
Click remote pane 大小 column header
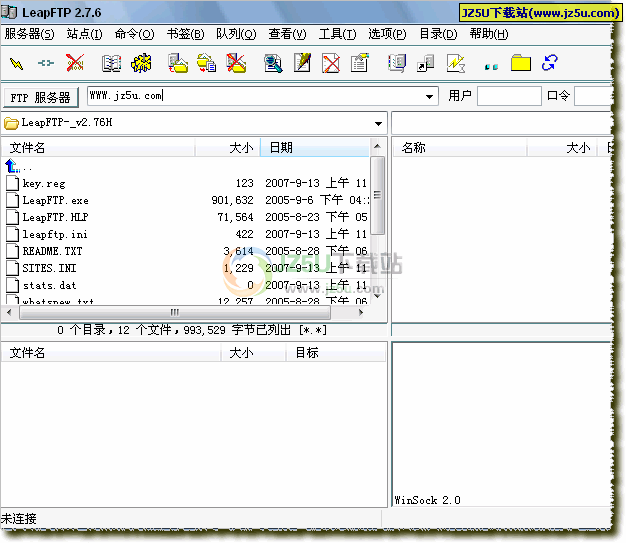[x=561, y=148]
